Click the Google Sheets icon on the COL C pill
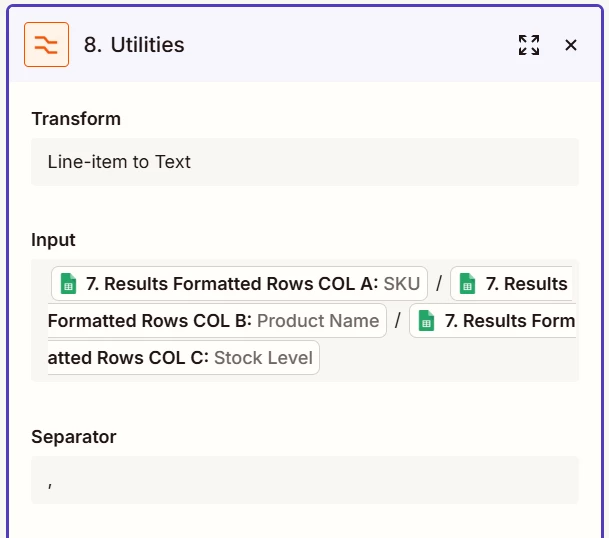The height and width of the screenshot is (538, 609). 426,321
